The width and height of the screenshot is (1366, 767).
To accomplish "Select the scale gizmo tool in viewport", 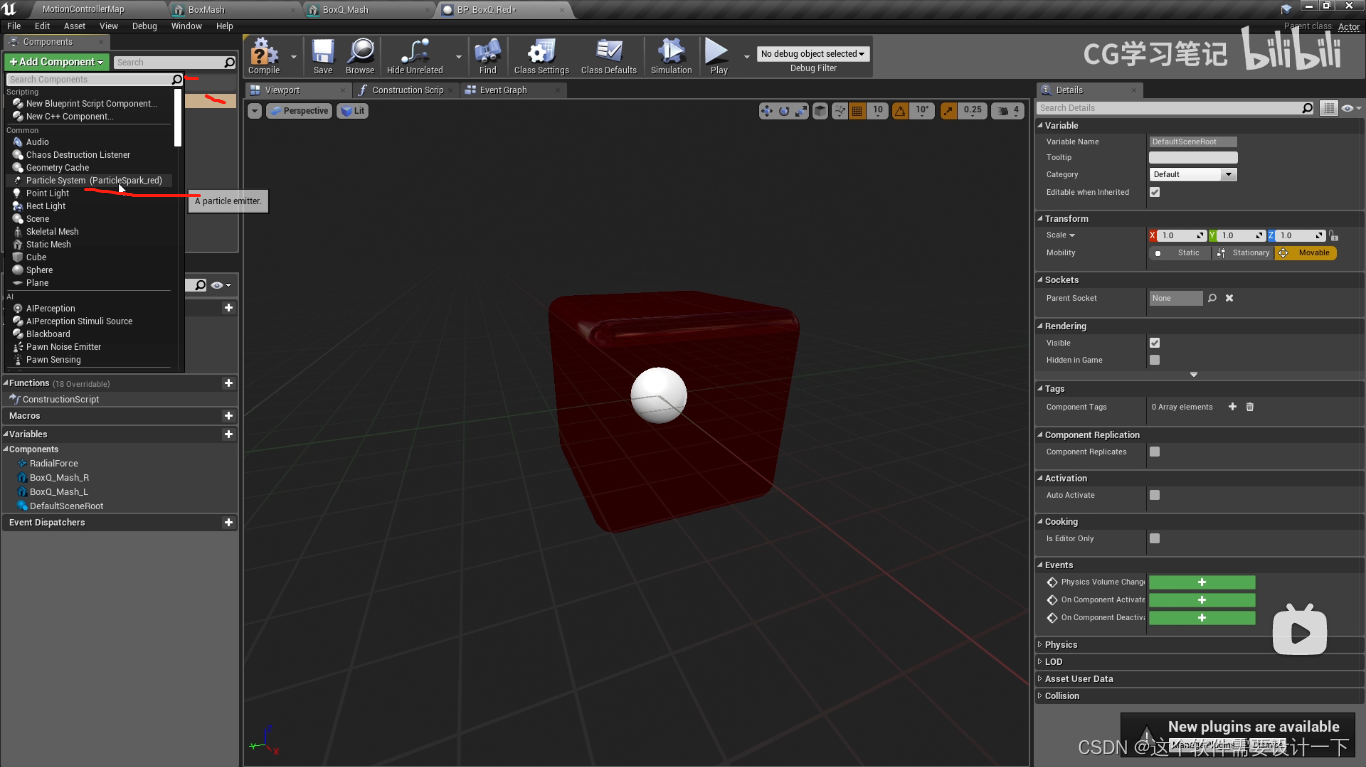I will pyautogui.click(x=800, y=111).
